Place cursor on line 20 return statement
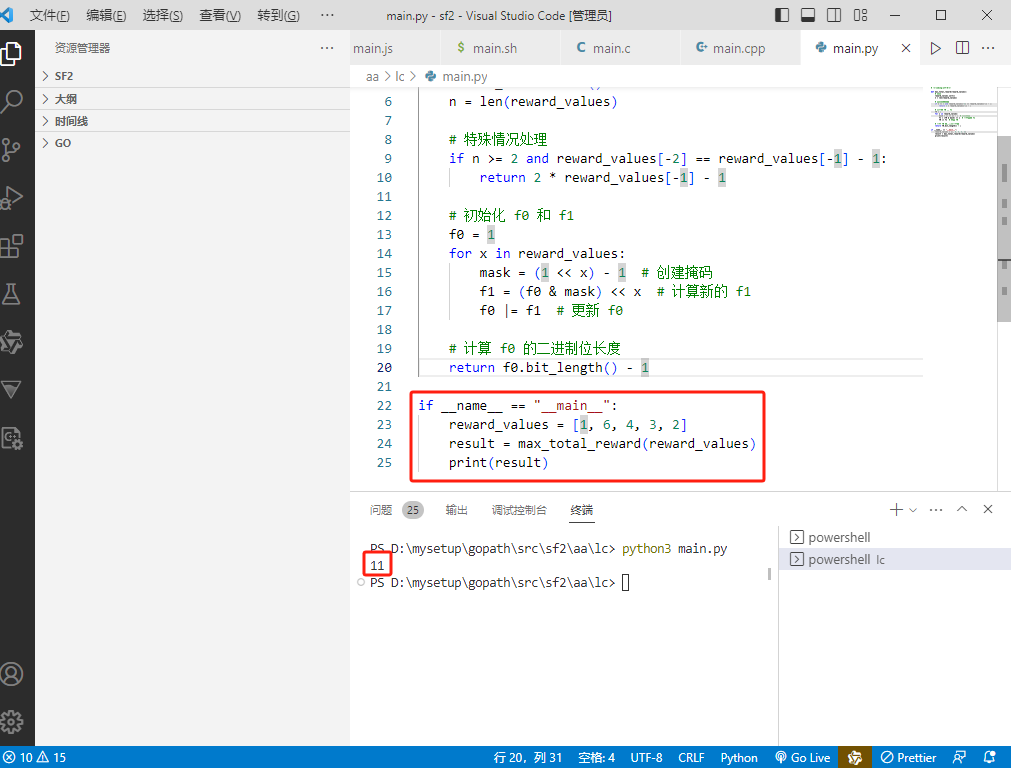 548,368
